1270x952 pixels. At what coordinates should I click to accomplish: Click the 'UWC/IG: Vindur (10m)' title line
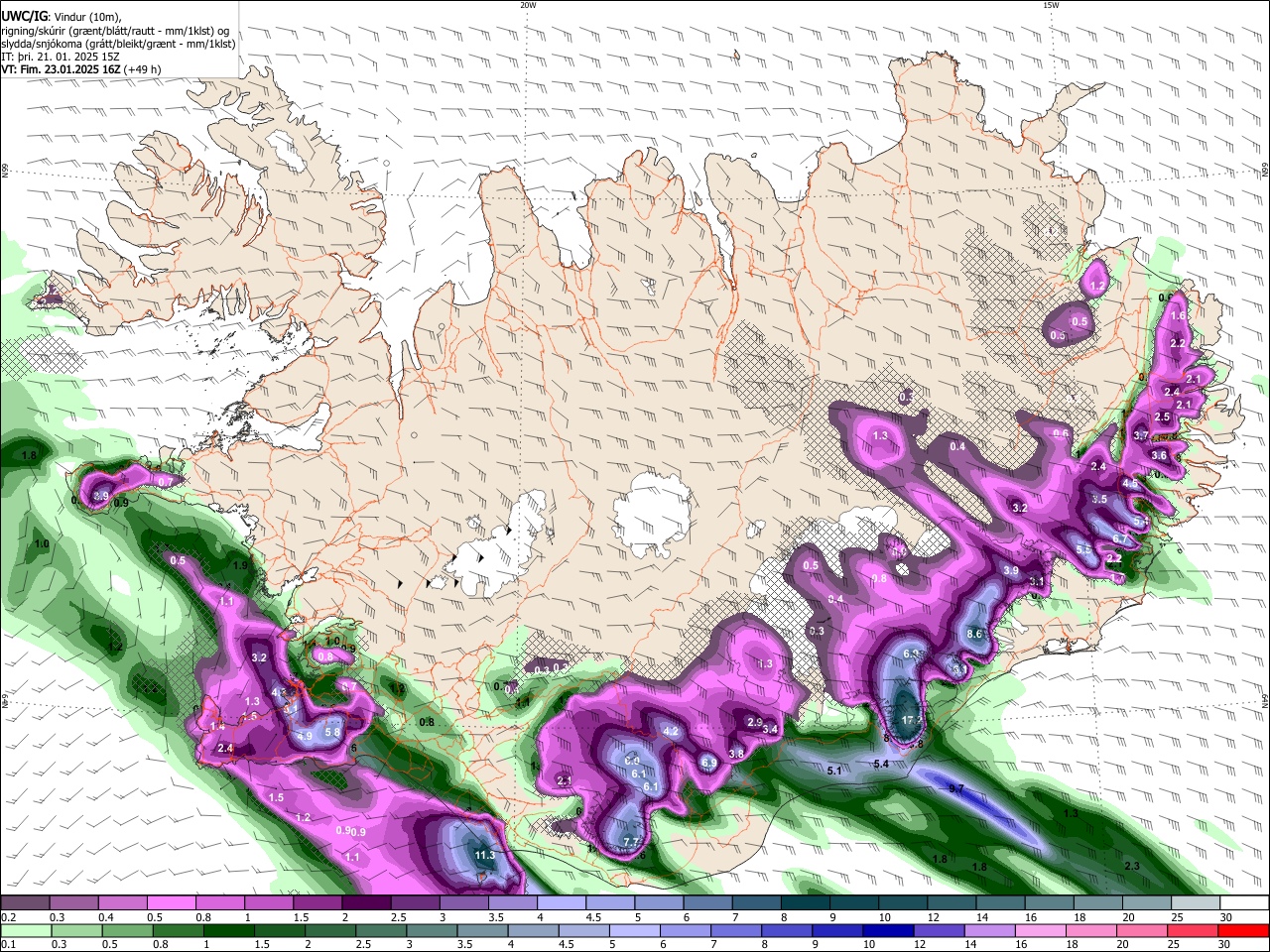pyautogui.click(x=62, y=17)
